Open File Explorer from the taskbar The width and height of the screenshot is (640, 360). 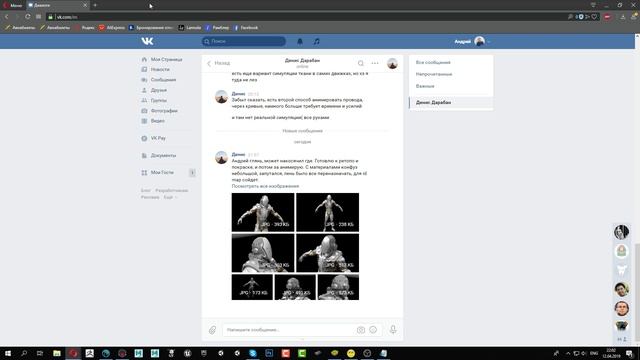[x=57, y=353]
